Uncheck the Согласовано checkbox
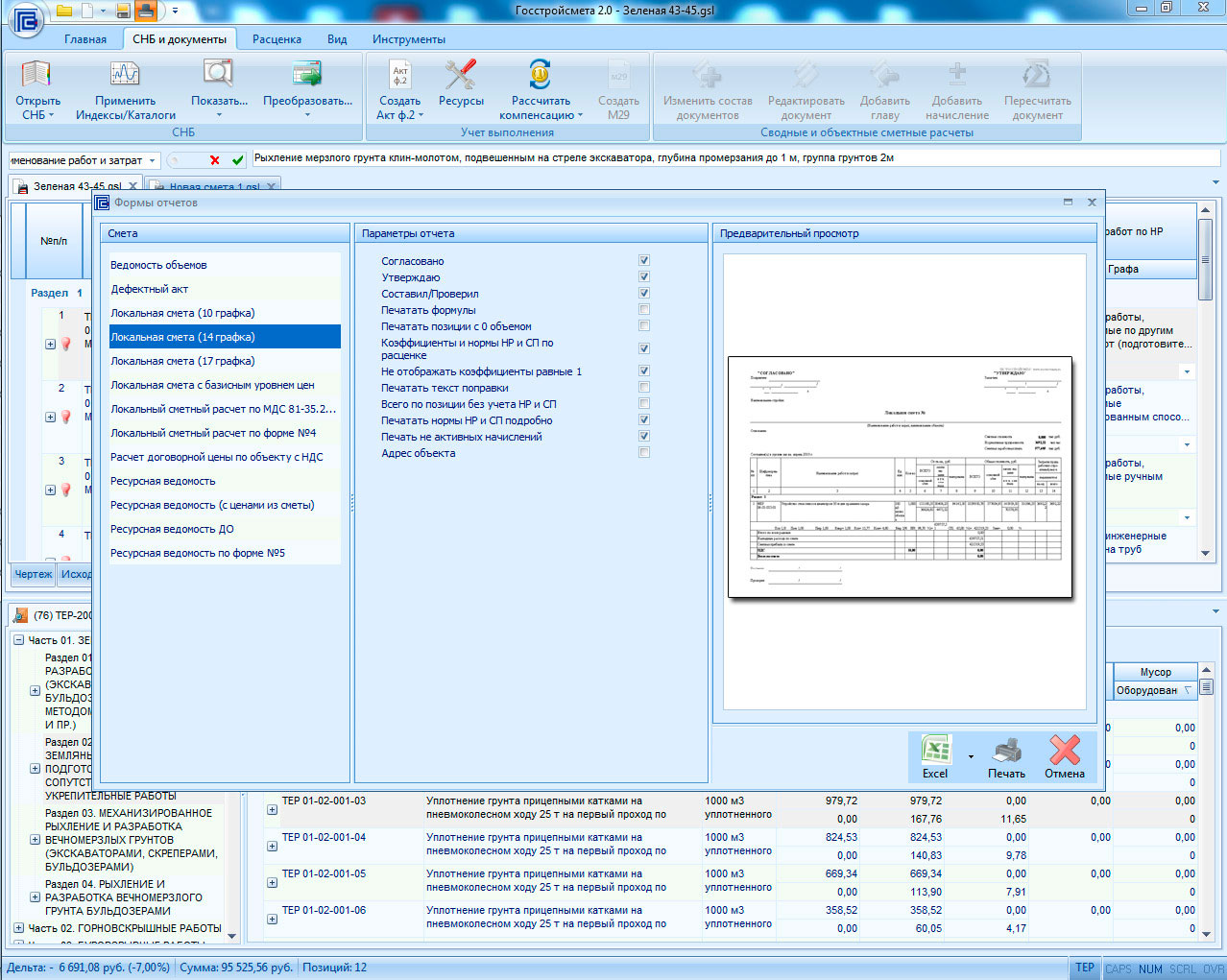1227x980 pixels. tap(644, 261)
